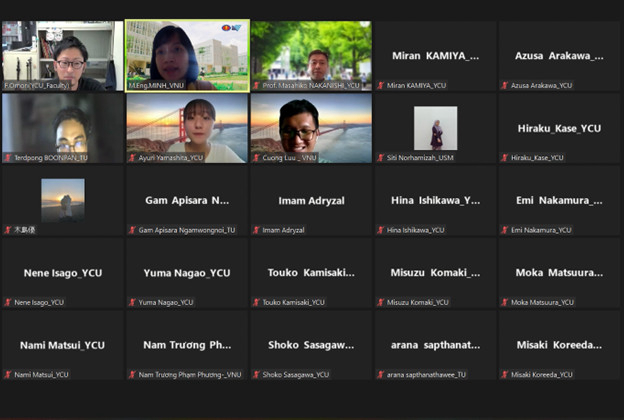Click muted mic icon beside Prof. Masahiko NAKANISHI_YCU
The height and width of the screenshot is (420, 624).
(256, 86)
